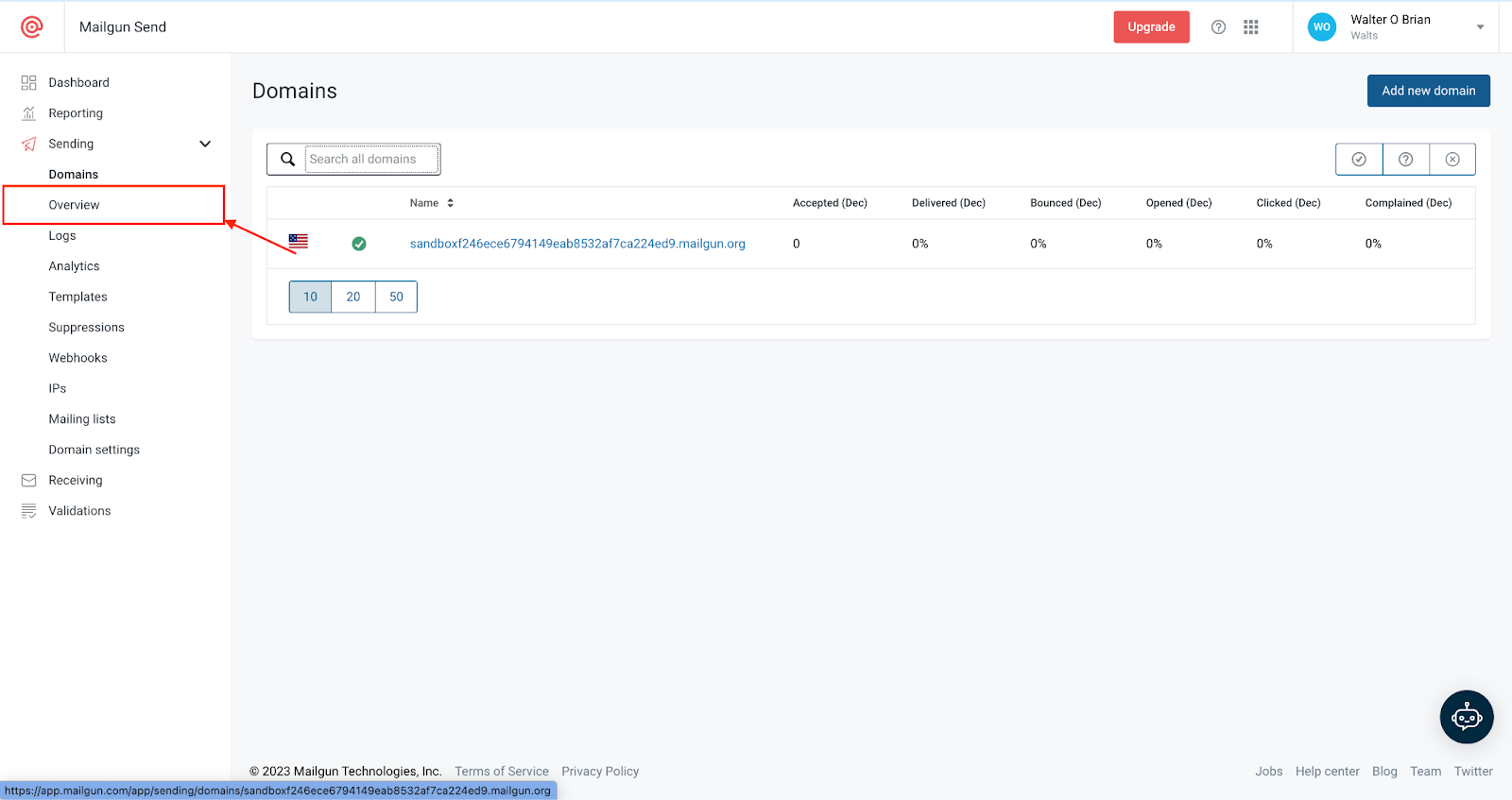Show 10 domains per page
This screenshot has width=1512, height=800.
click(310, 297)
